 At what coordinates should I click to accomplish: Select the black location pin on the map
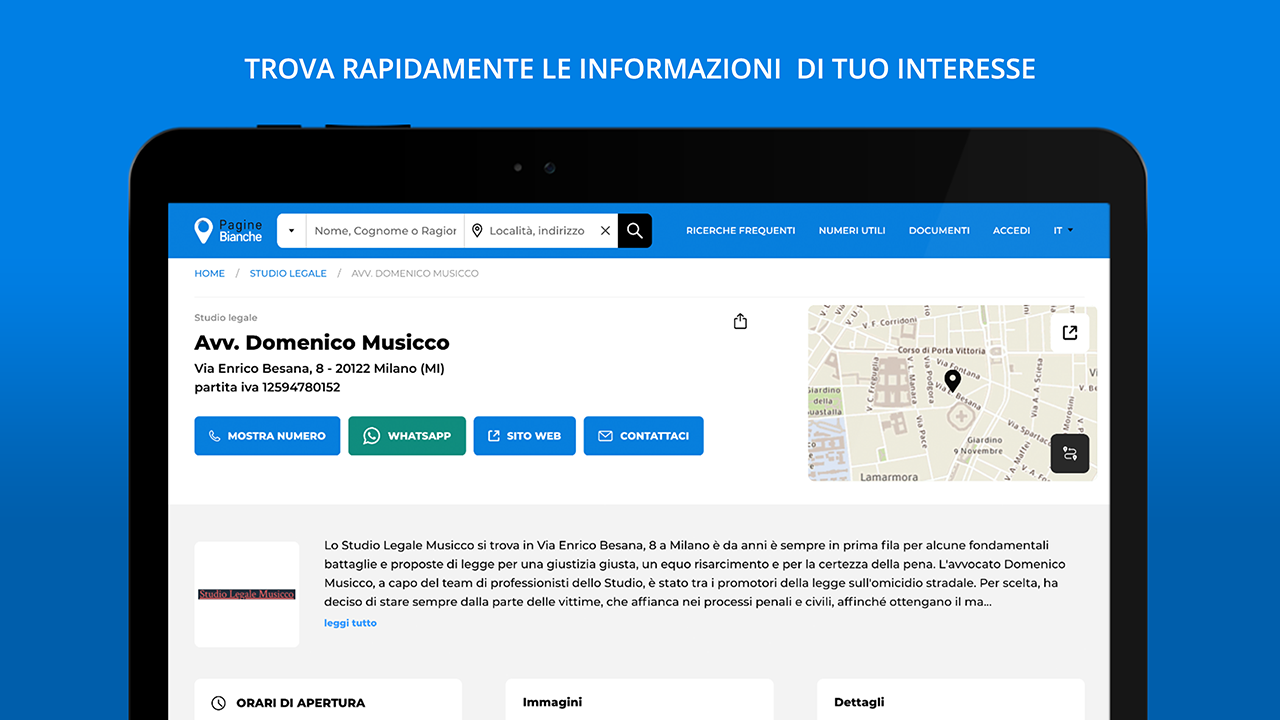(x=953, y=381)
